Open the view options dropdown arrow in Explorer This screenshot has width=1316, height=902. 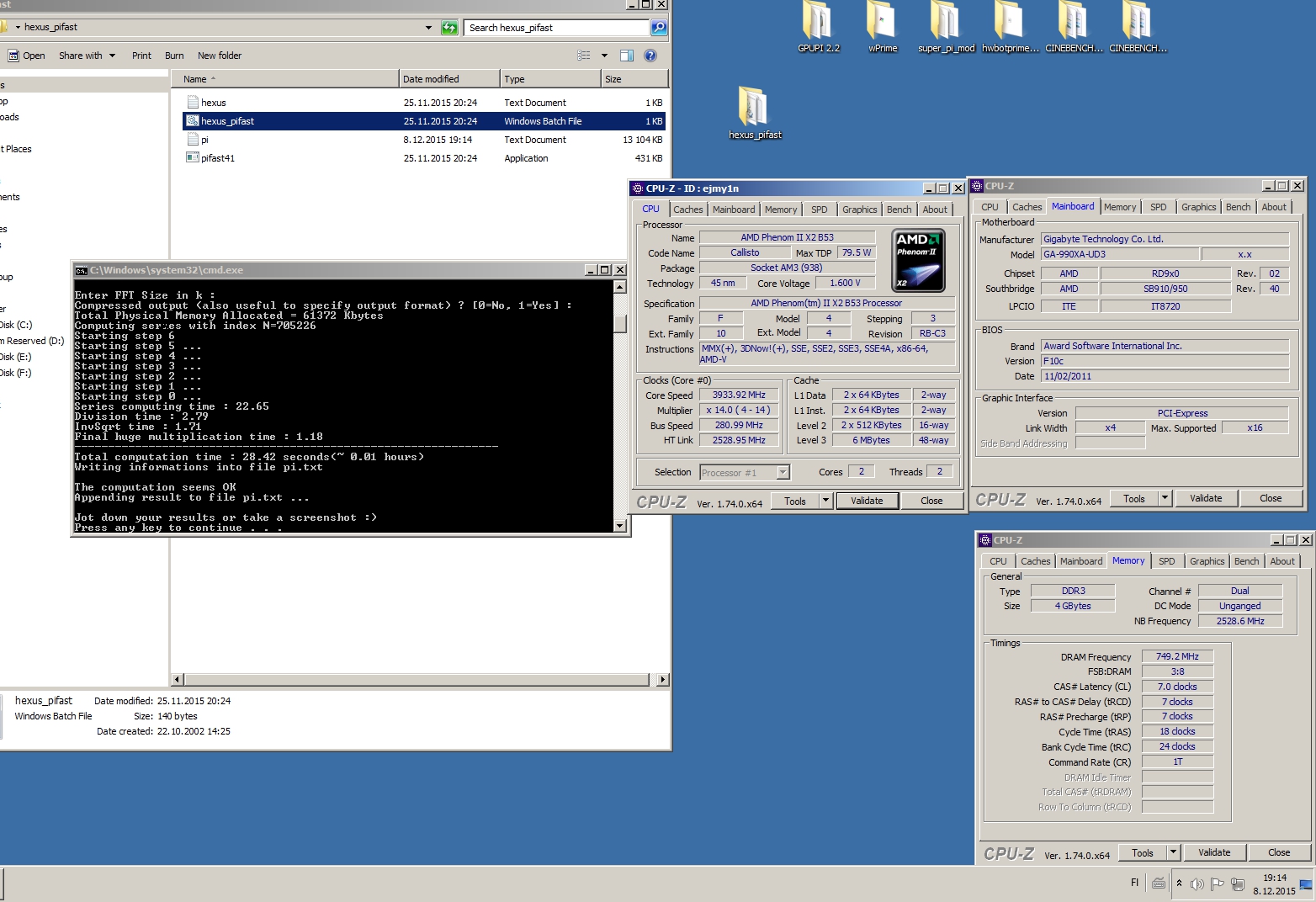(x=604, y=56)
